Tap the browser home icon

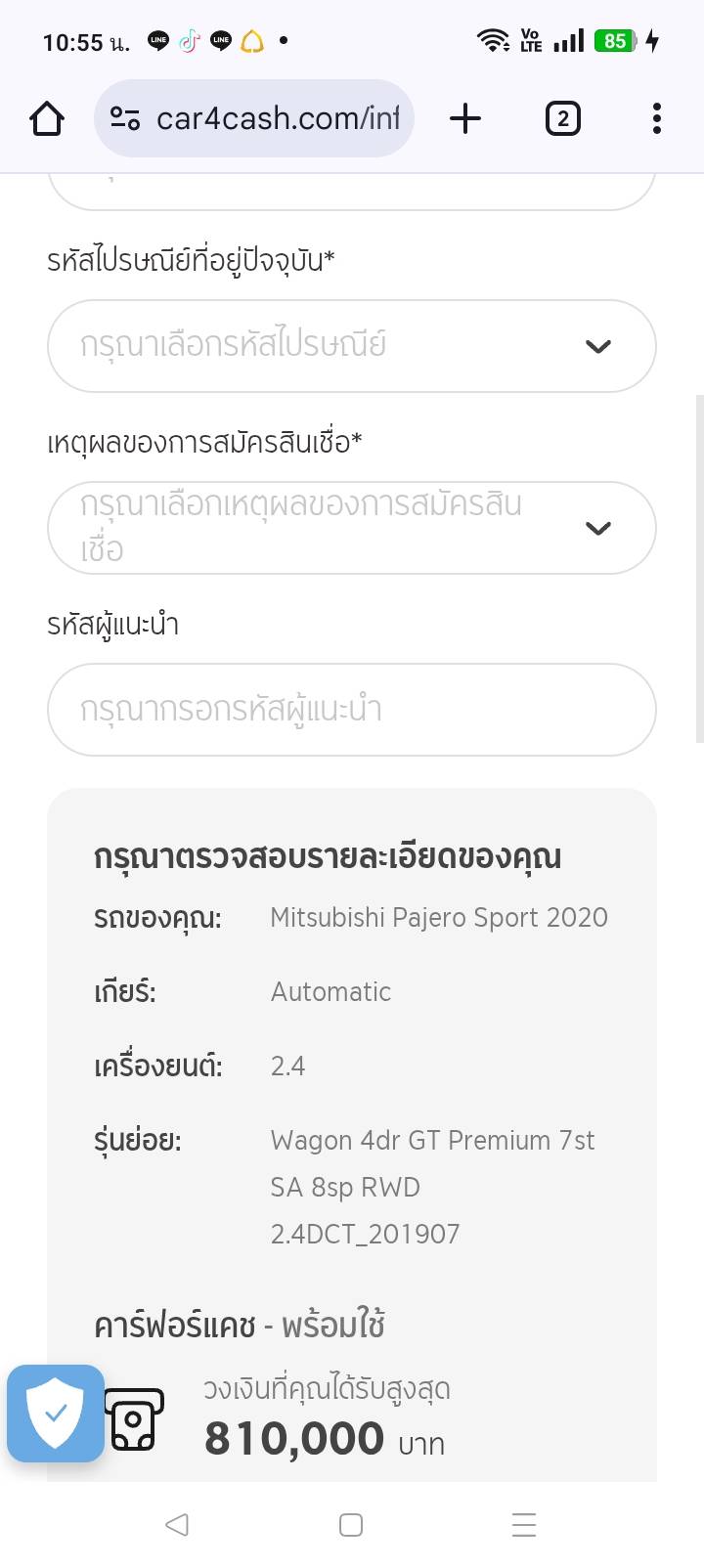(47, 119)
